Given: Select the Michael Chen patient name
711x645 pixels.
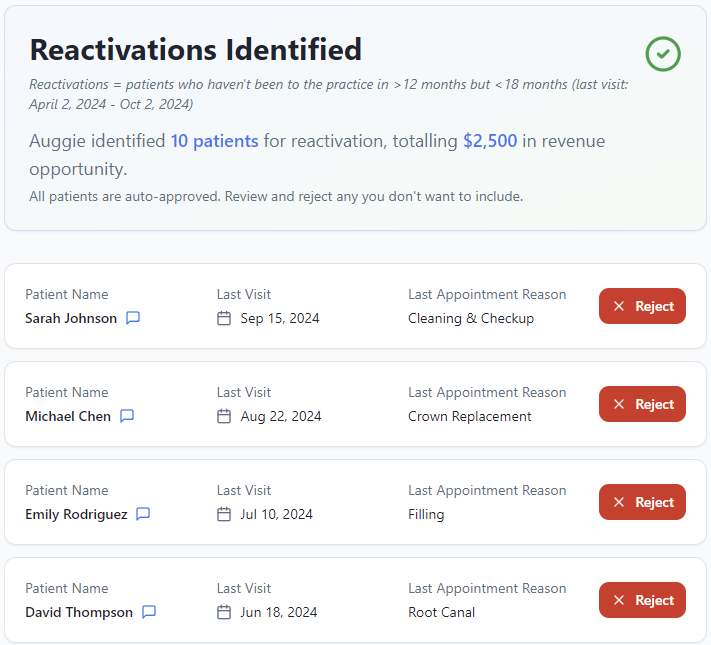Looking at the screenshot, I should point(68,416).
